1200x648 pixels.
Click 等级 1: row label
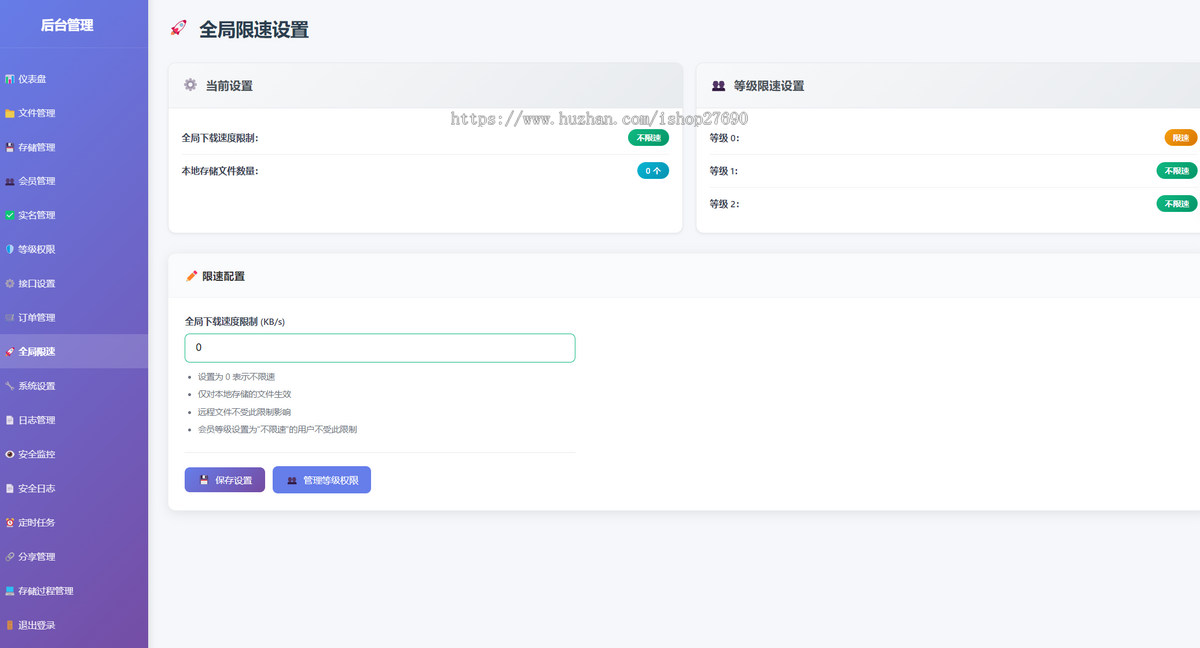724,171
